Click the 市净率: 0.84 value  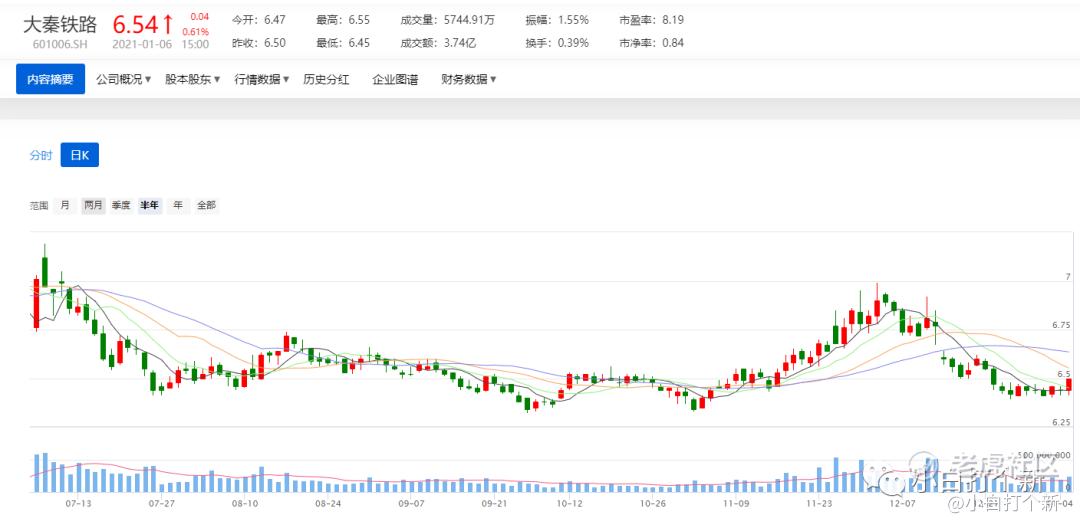652,43
